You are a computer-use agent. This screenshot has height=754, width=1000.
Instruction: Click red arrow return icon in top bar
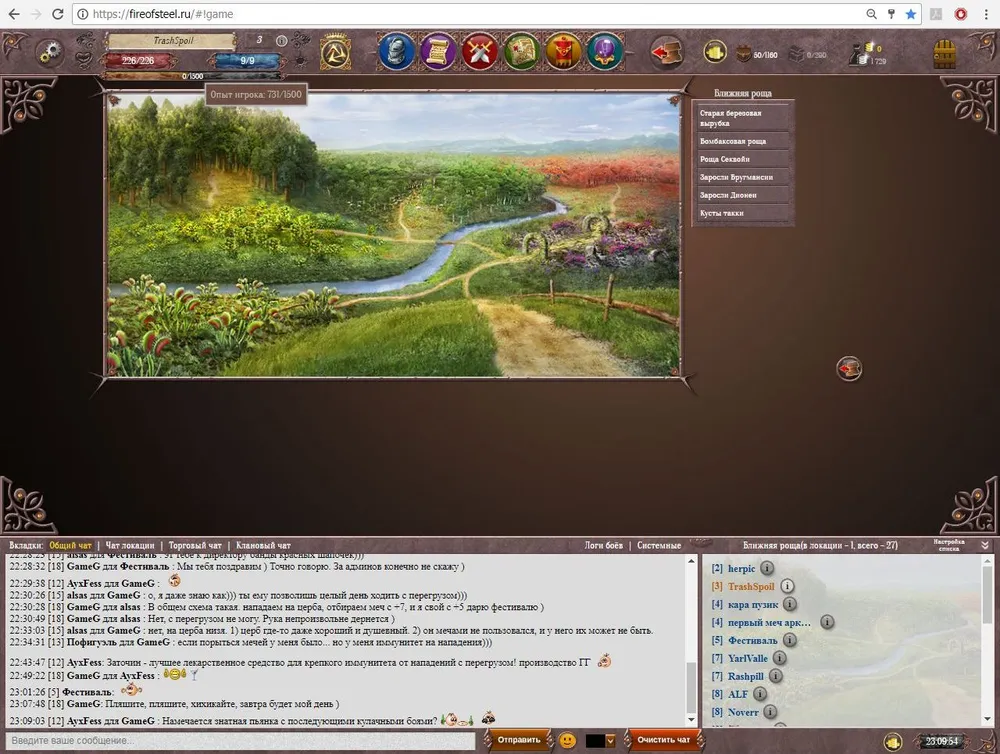(667, 52)
